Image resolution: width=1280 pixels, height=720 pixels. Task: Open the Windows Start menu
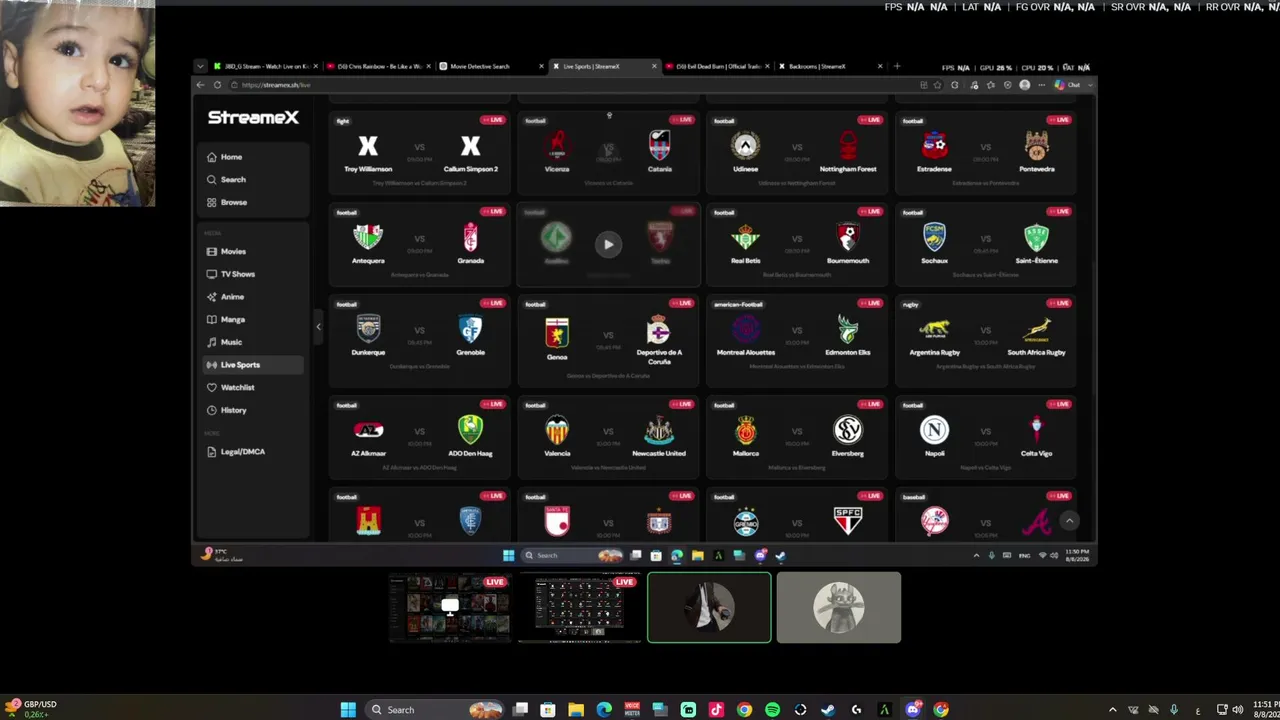tap(348, 710)
